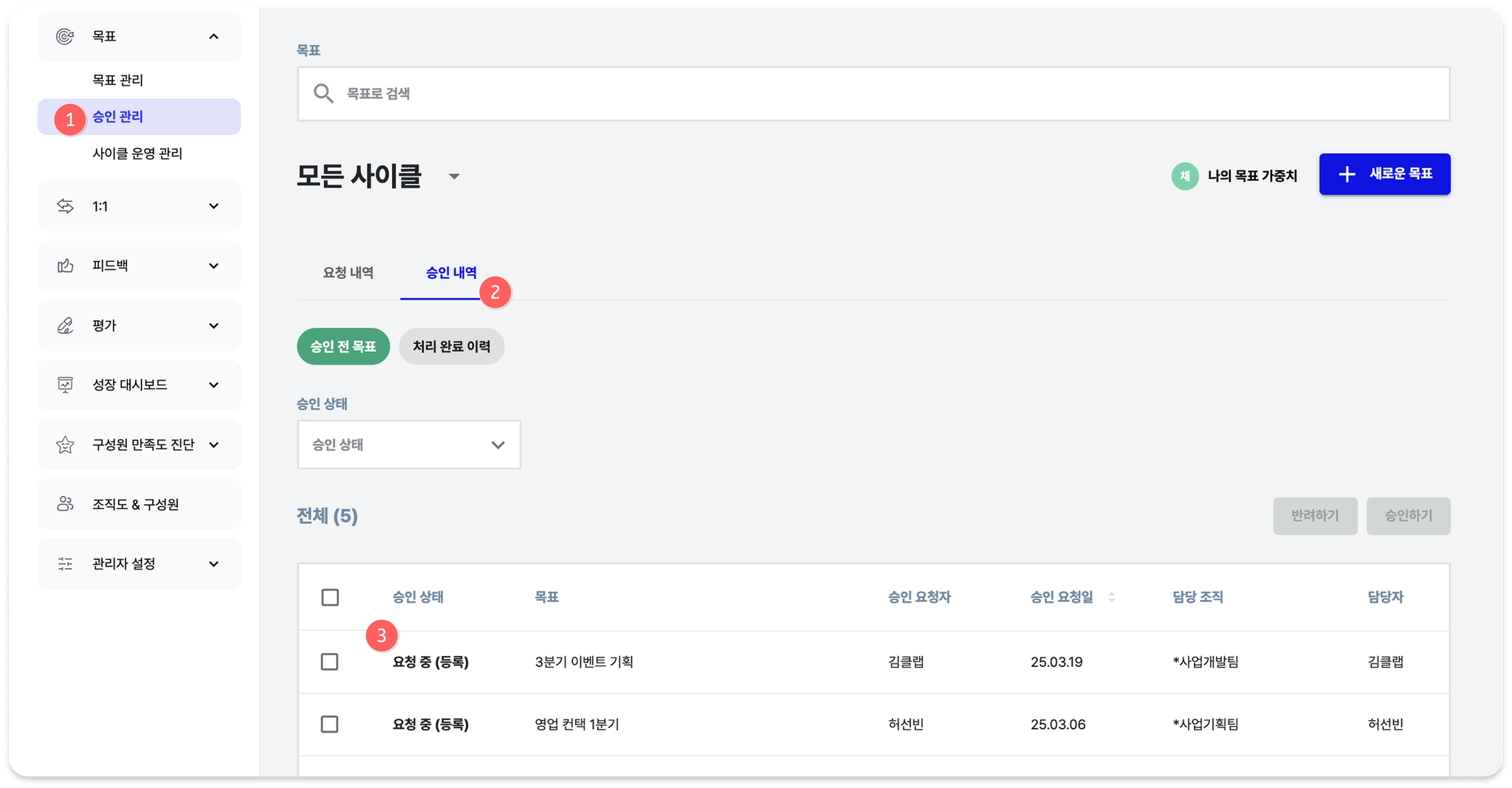This screenshot has width=1512, height=788.
Task: Open the 승인 상태 filter dropdown
Action: 409,444
